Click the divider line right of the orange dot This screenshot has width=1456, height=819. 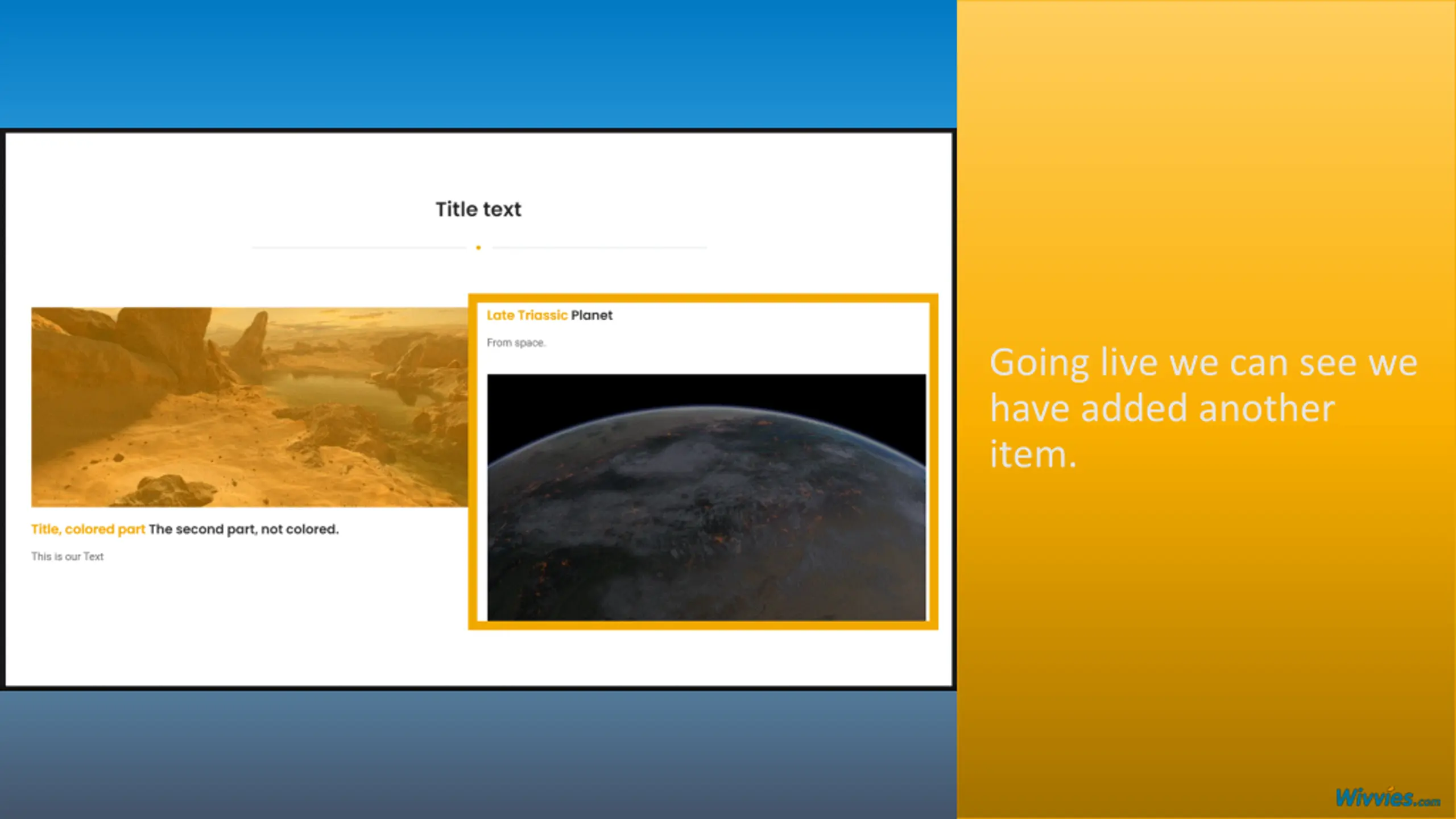600,247
